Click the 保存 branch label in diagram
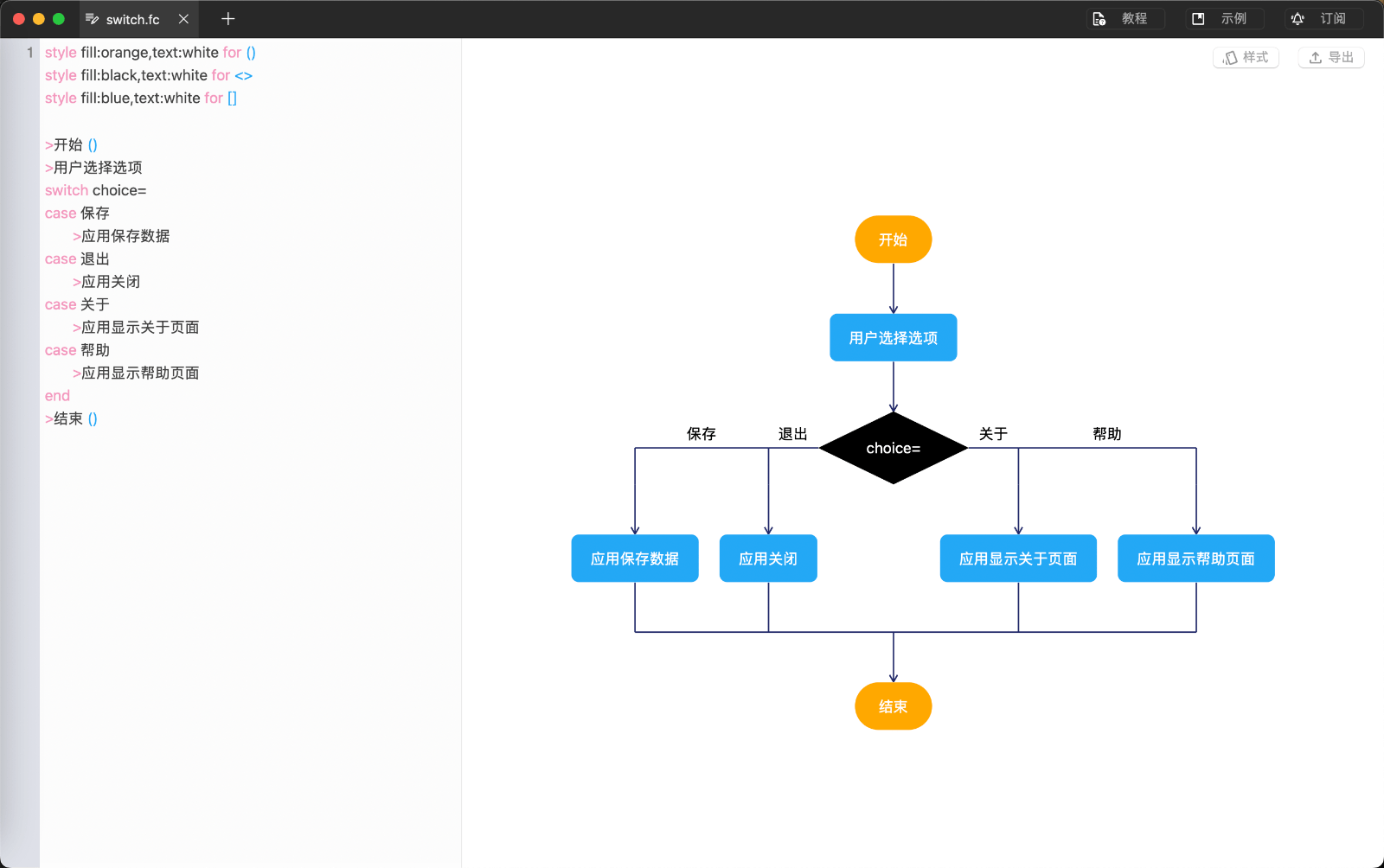 pos(702,434)
